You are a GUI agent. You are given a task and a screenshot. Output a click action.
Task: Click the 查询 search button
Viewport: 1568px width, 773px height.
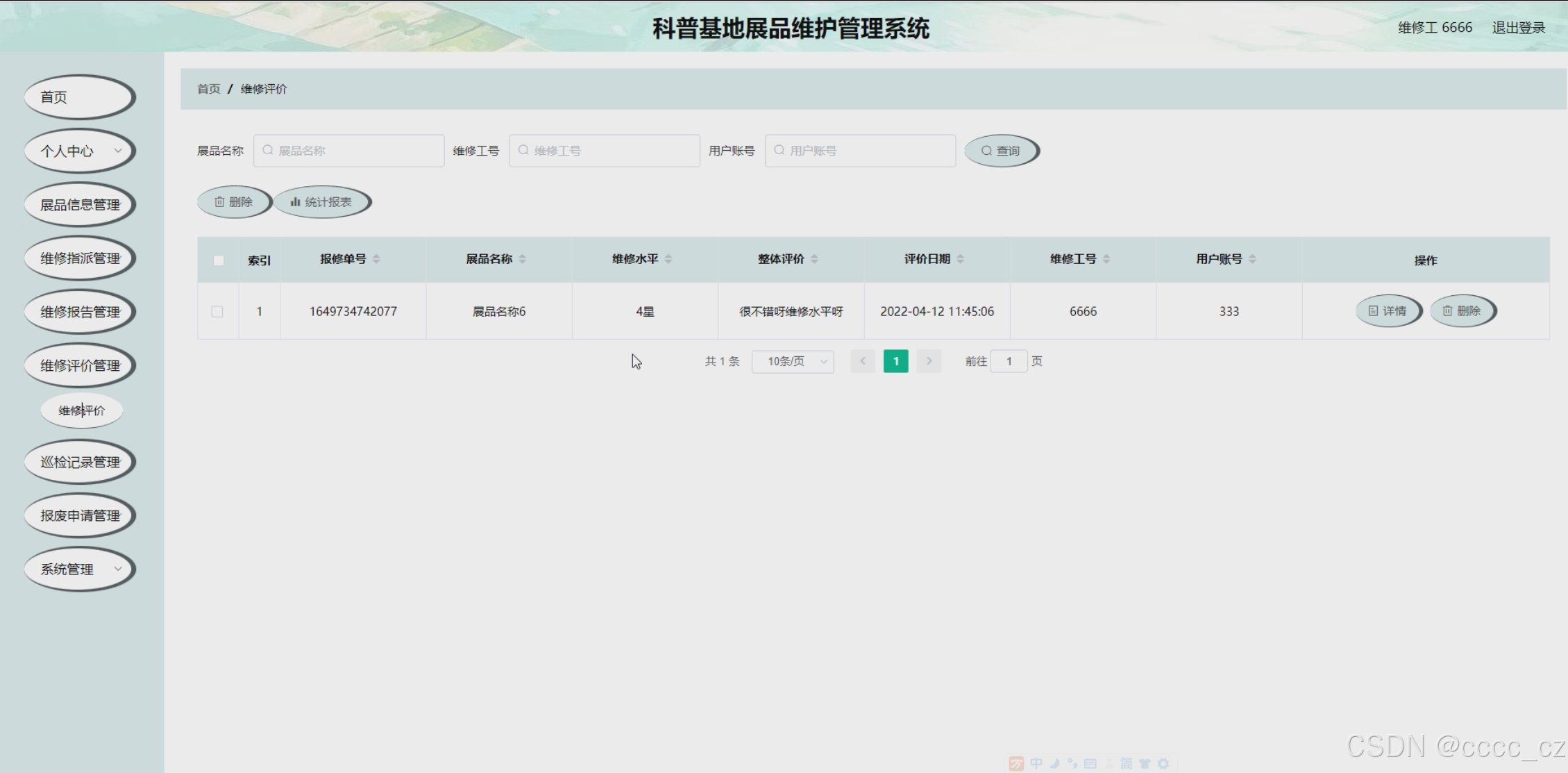point(1001,151)
